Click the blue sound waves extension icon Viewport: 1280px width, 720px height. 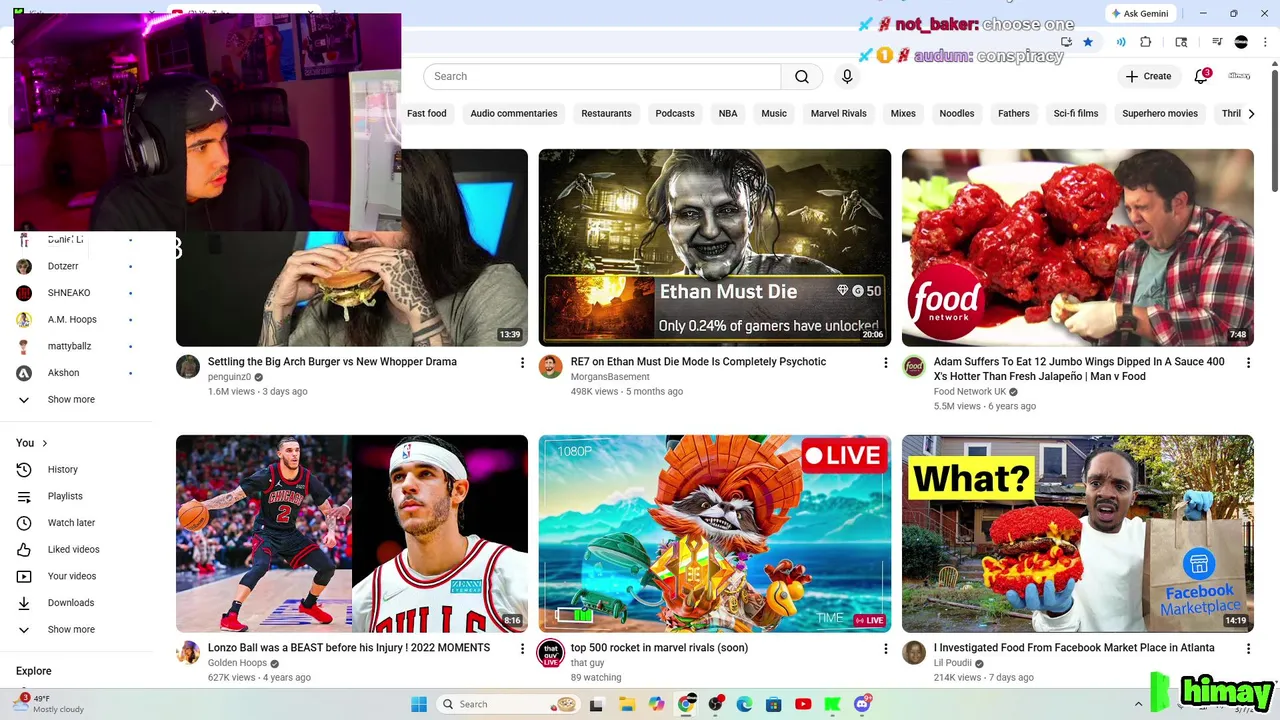(1121, 42)
